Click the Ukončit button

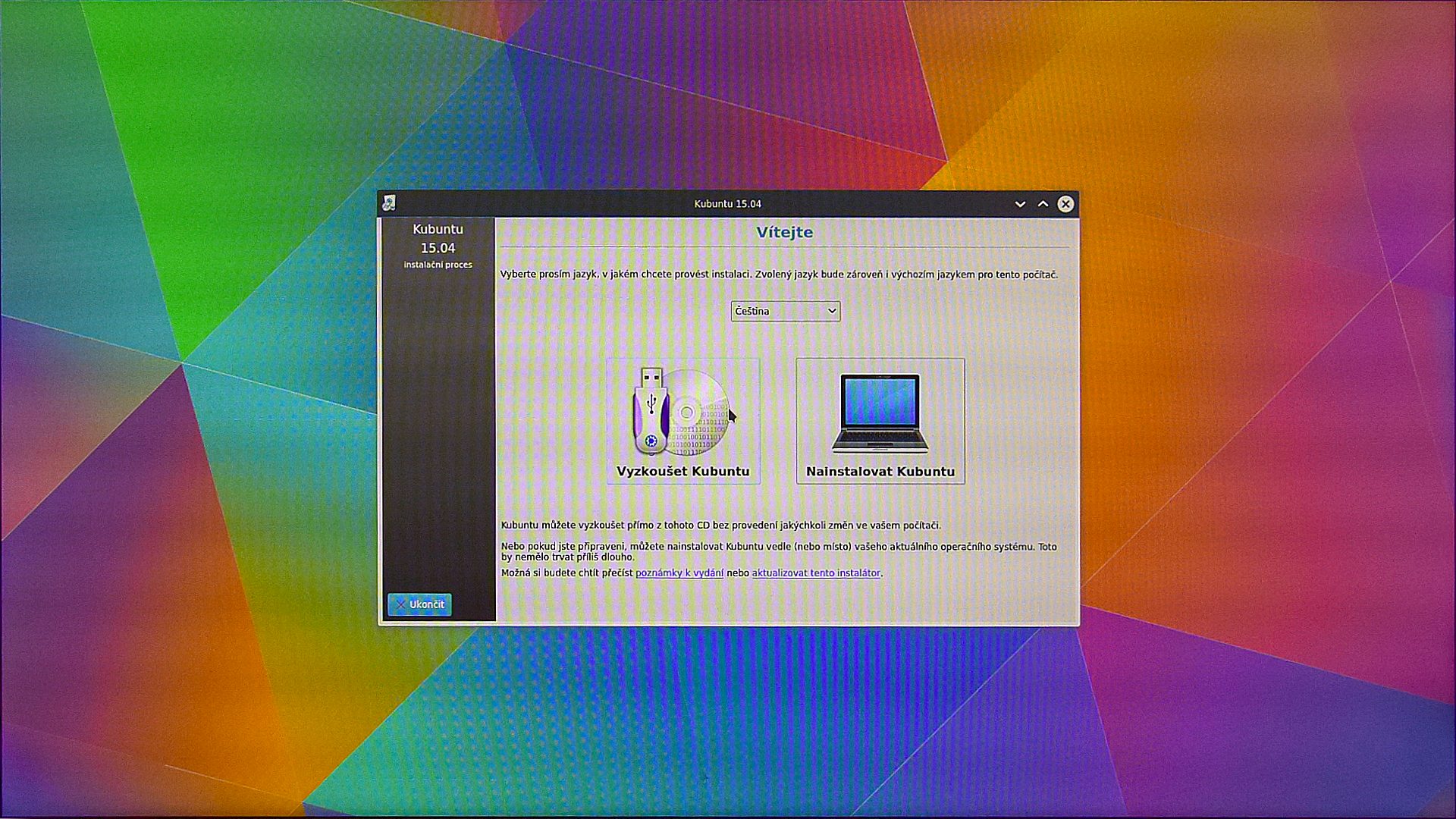point(419,604)
